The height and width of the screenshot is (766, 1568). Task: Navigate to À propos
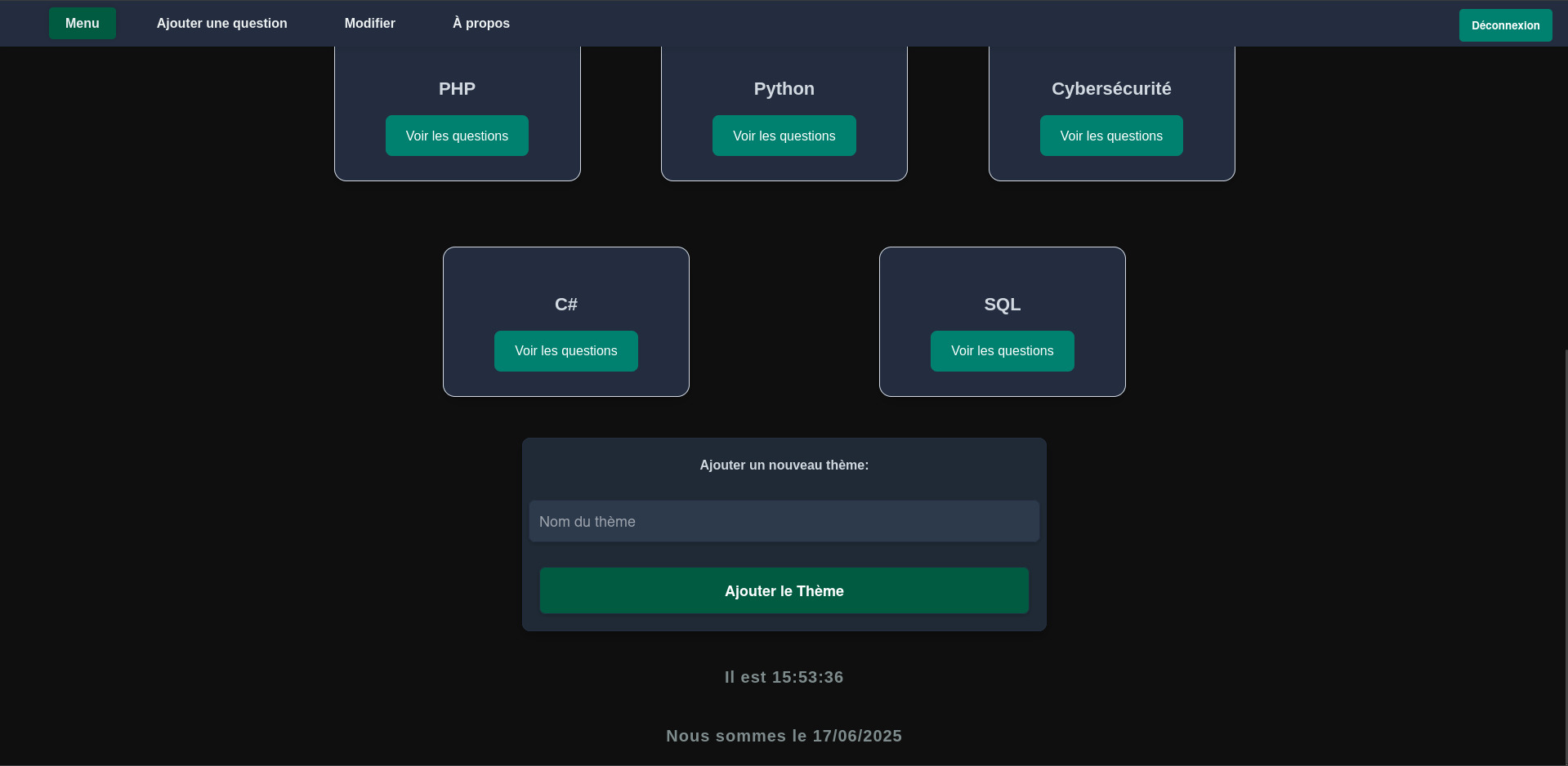tap(480, 23)
